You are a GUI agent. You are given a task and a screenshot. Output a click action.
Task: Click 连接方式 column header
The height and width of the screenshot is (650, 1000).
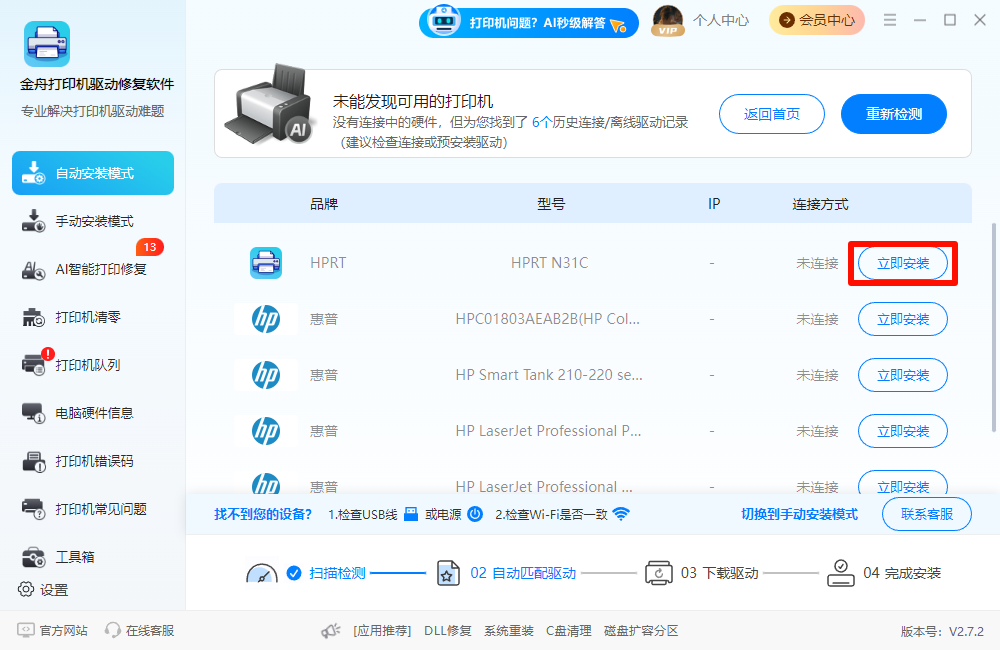[820, 204]
